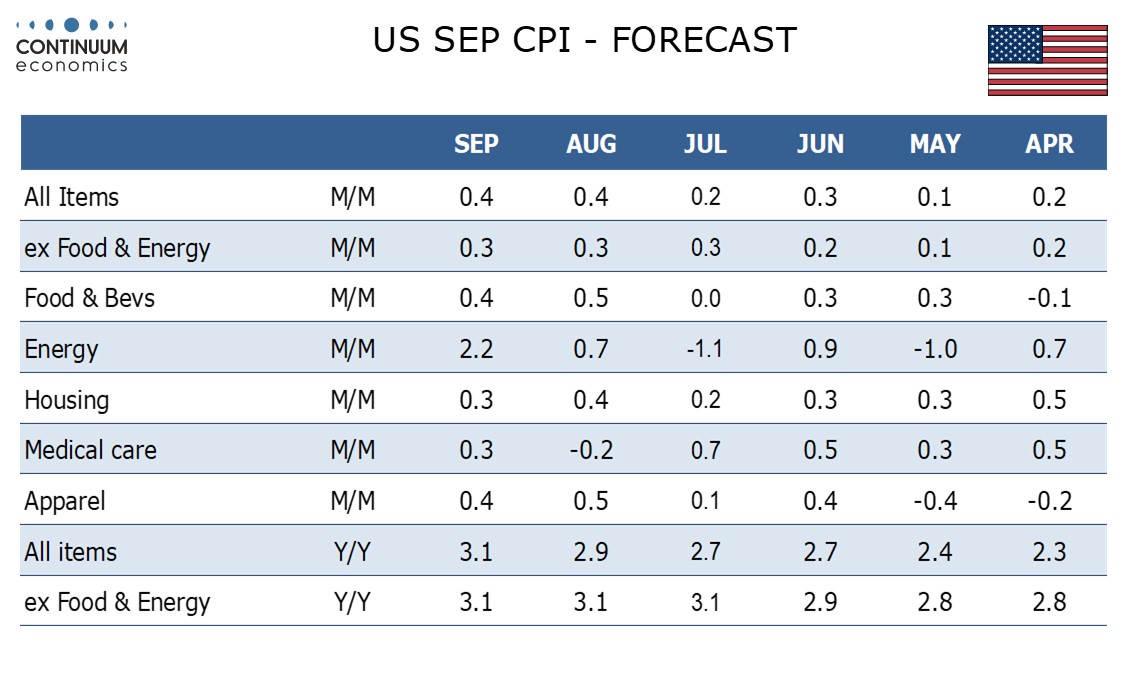This screenshot has width=1134, height=680.
Task: Click the JUN column header
Action: pos(820,144)
